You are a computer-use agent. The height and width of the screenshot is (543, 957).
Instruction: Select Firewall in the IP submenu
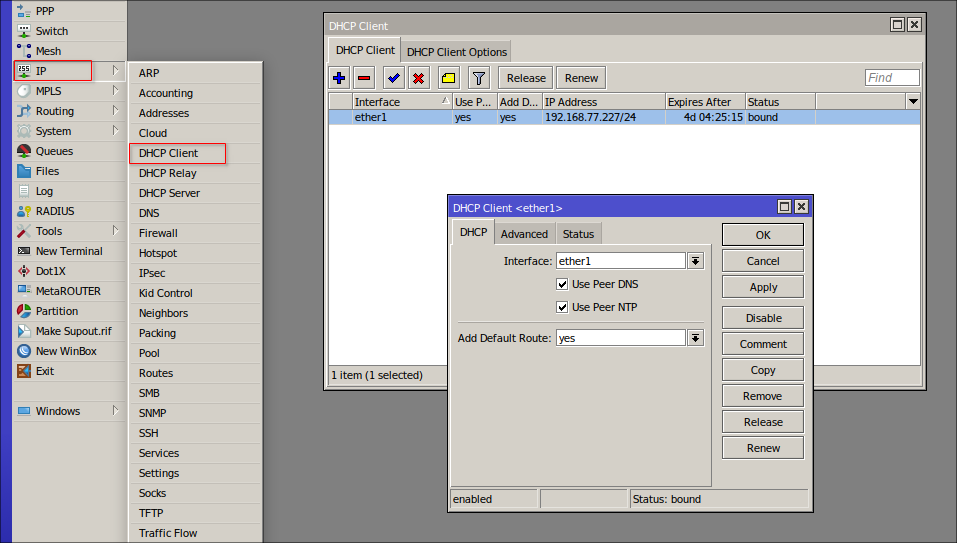point(158,233)
